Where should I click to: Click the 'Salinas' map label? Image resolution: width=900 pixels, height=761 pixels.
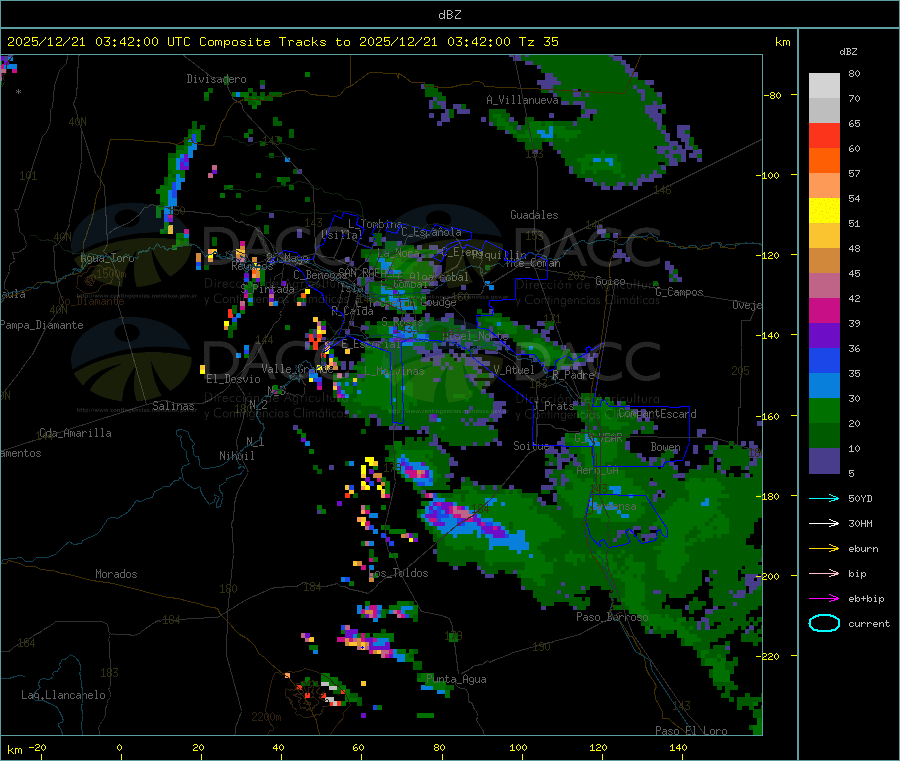pyautogui.click(x=173, y=406)
